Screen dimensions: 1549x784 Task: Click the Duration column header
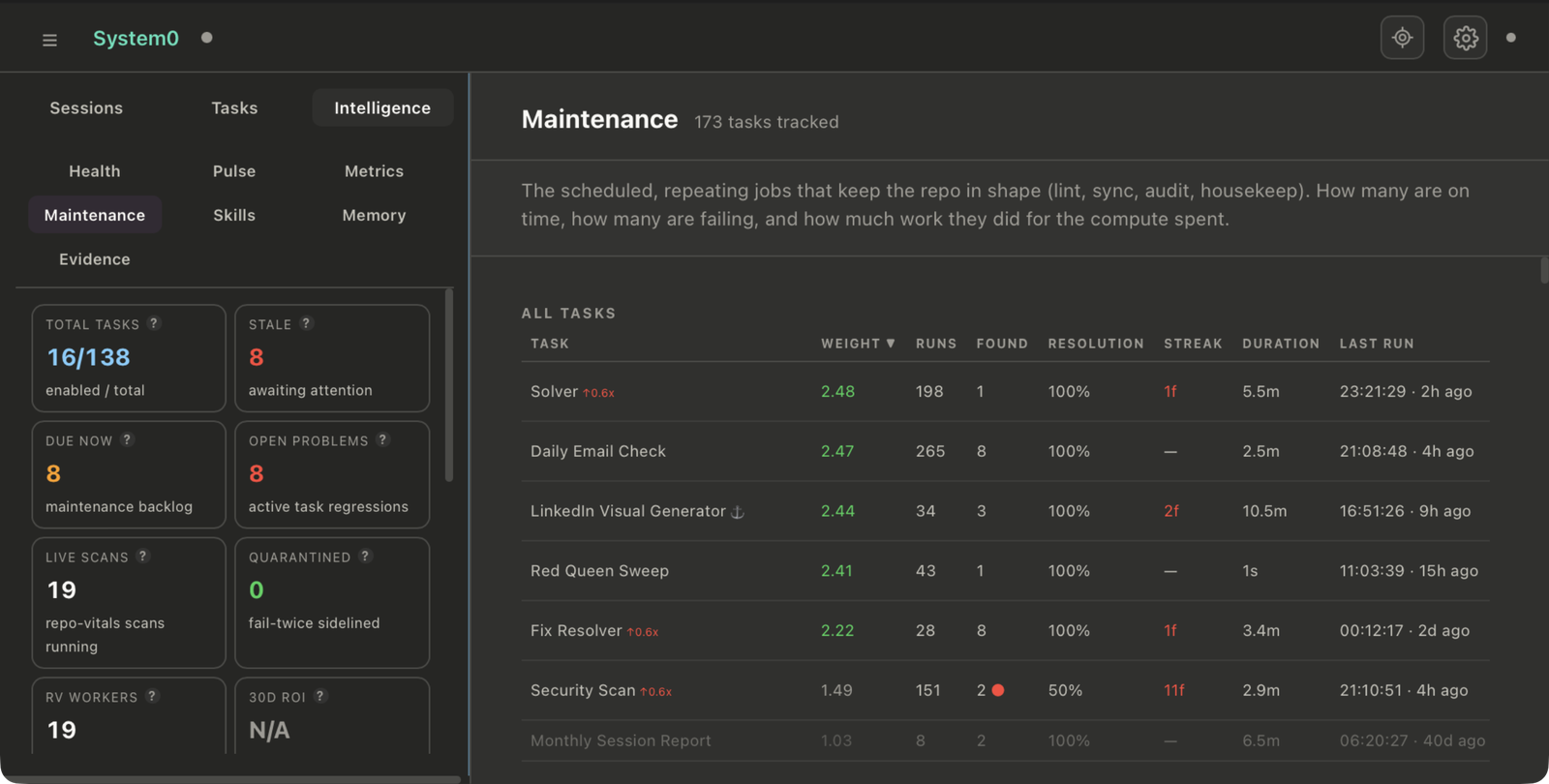pyautogui.click(x=1281, y=344)
